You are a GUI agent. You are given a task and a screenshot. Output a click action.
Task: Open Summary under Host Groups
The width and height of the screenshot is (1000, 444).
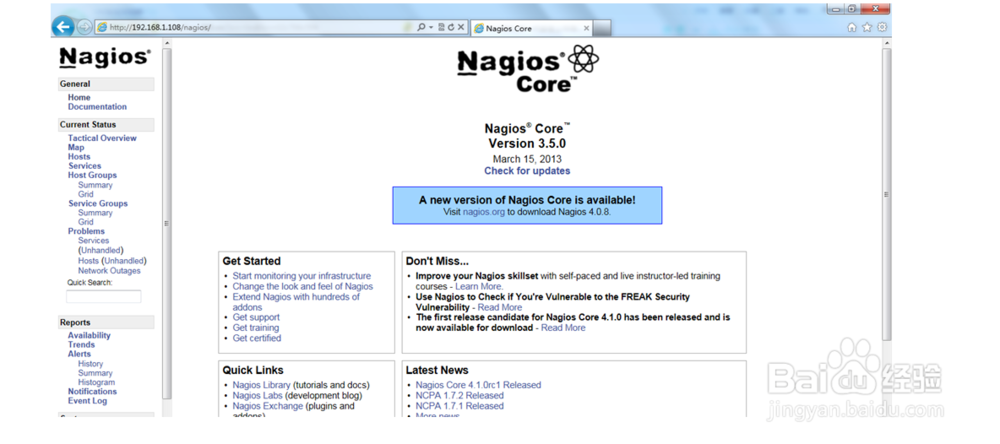tap(95, 185)
